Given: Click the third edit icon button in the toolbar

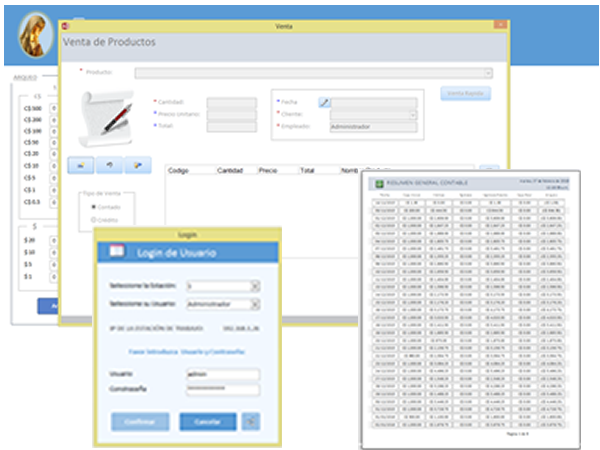Looking at the screenshot, I should [137, 164].
